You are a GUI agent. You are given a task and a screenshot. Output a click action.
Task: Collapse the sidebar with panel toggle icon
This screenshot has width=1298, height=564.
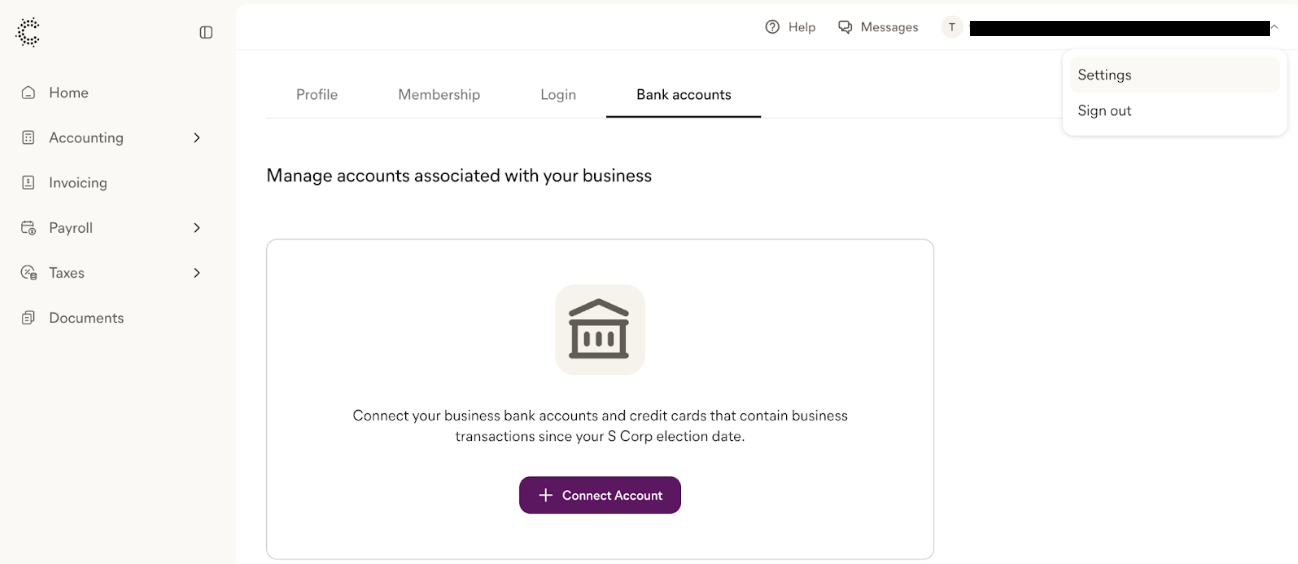[x=206, y=32]
